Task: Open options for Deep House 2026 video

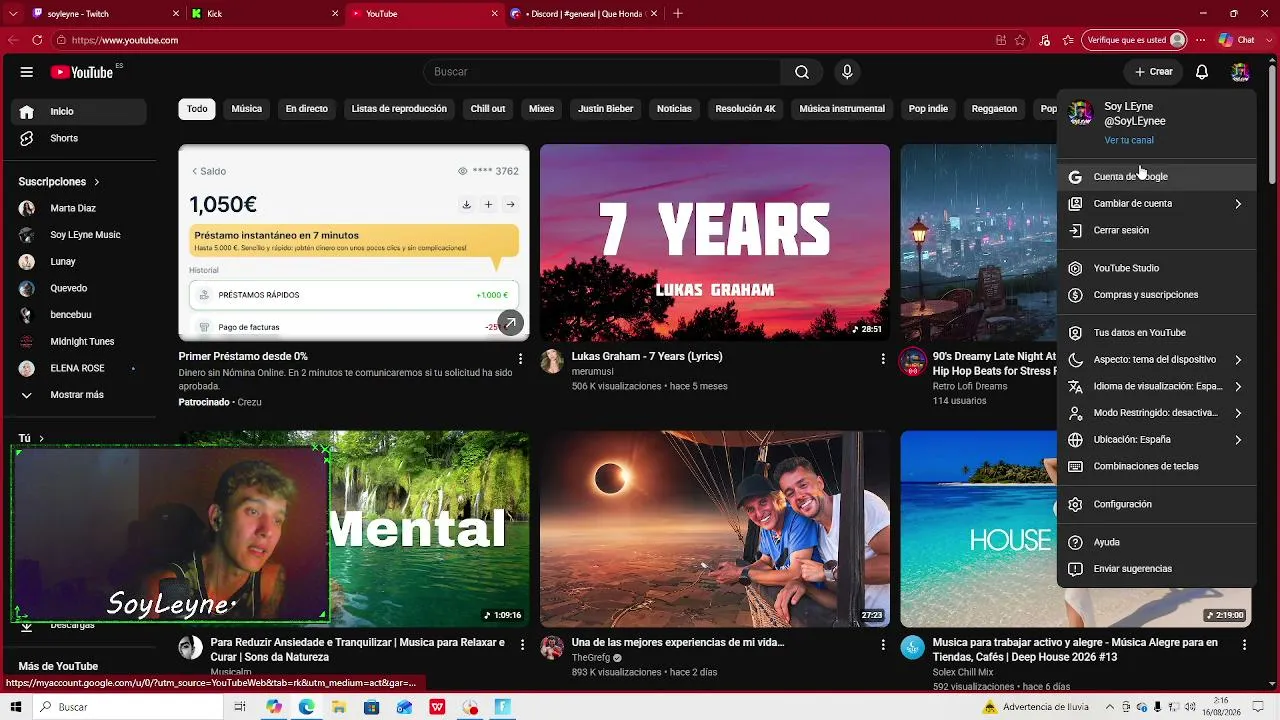Action: [x=1244, y=645]
